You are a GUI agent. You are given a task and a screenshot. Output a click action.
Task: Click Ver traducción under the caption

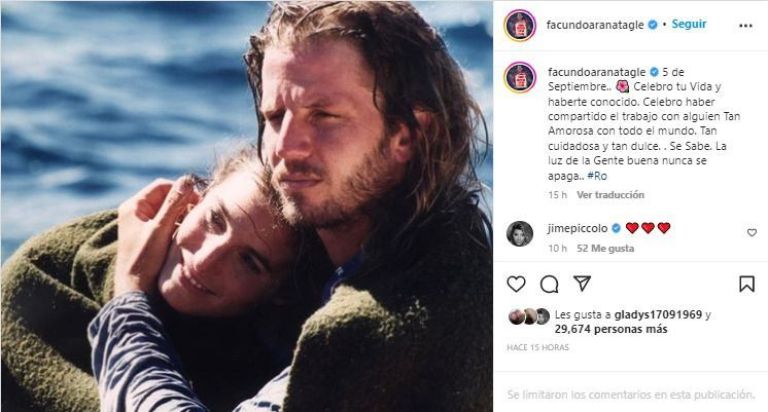click(610, 195)
